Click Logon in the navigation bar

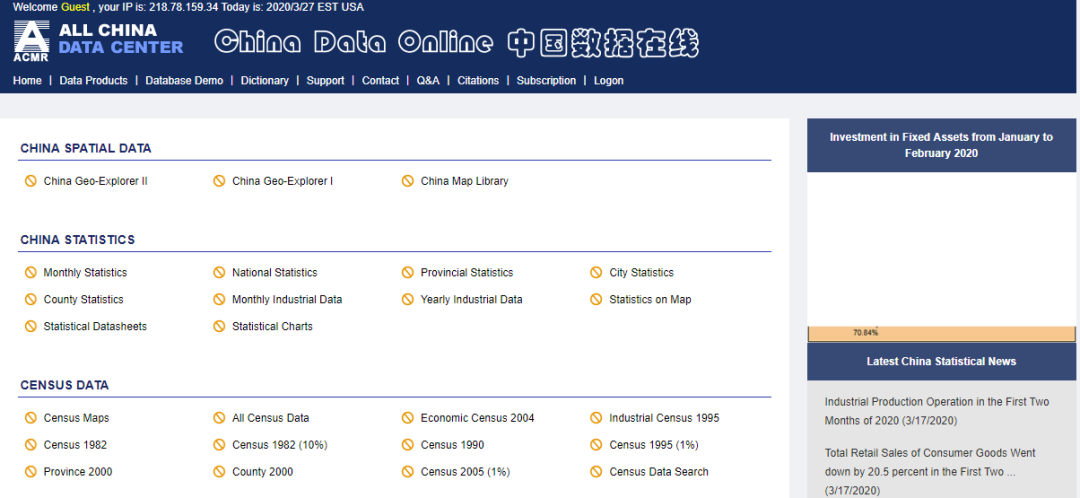pos(609,81)
